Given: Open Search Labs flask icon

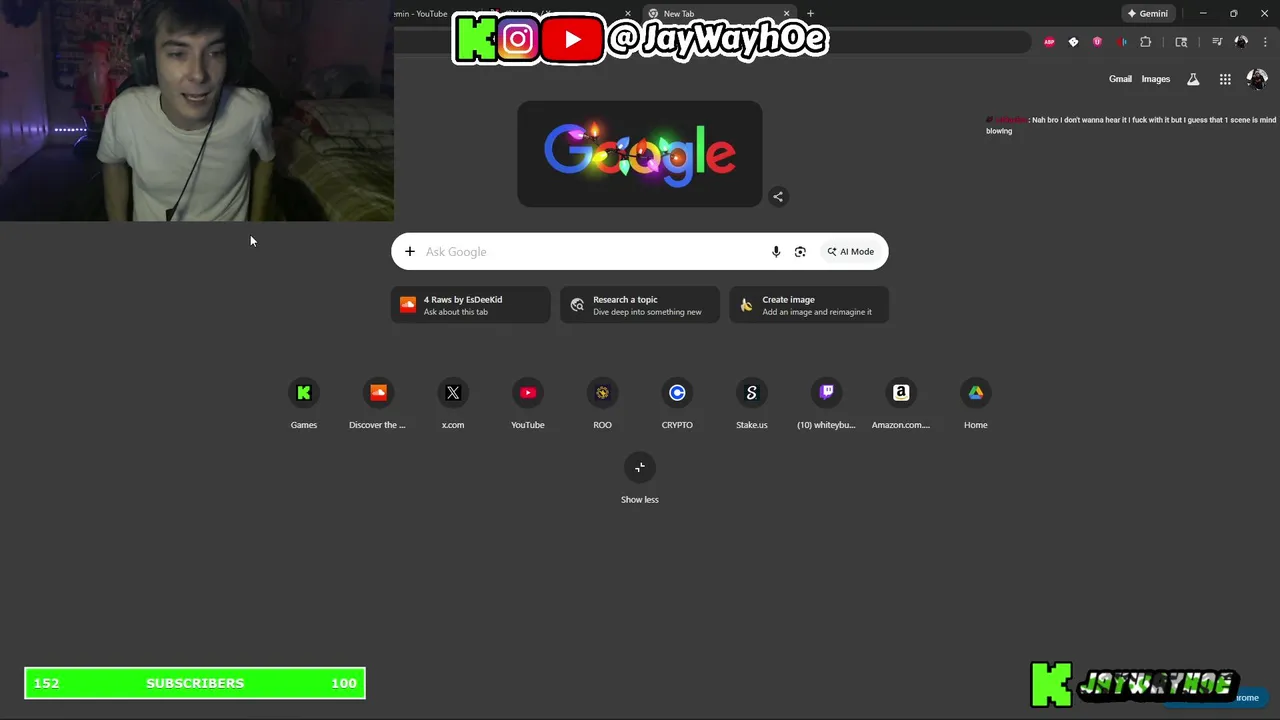Looking at the screenshot, I should [x=1193, y=79].
